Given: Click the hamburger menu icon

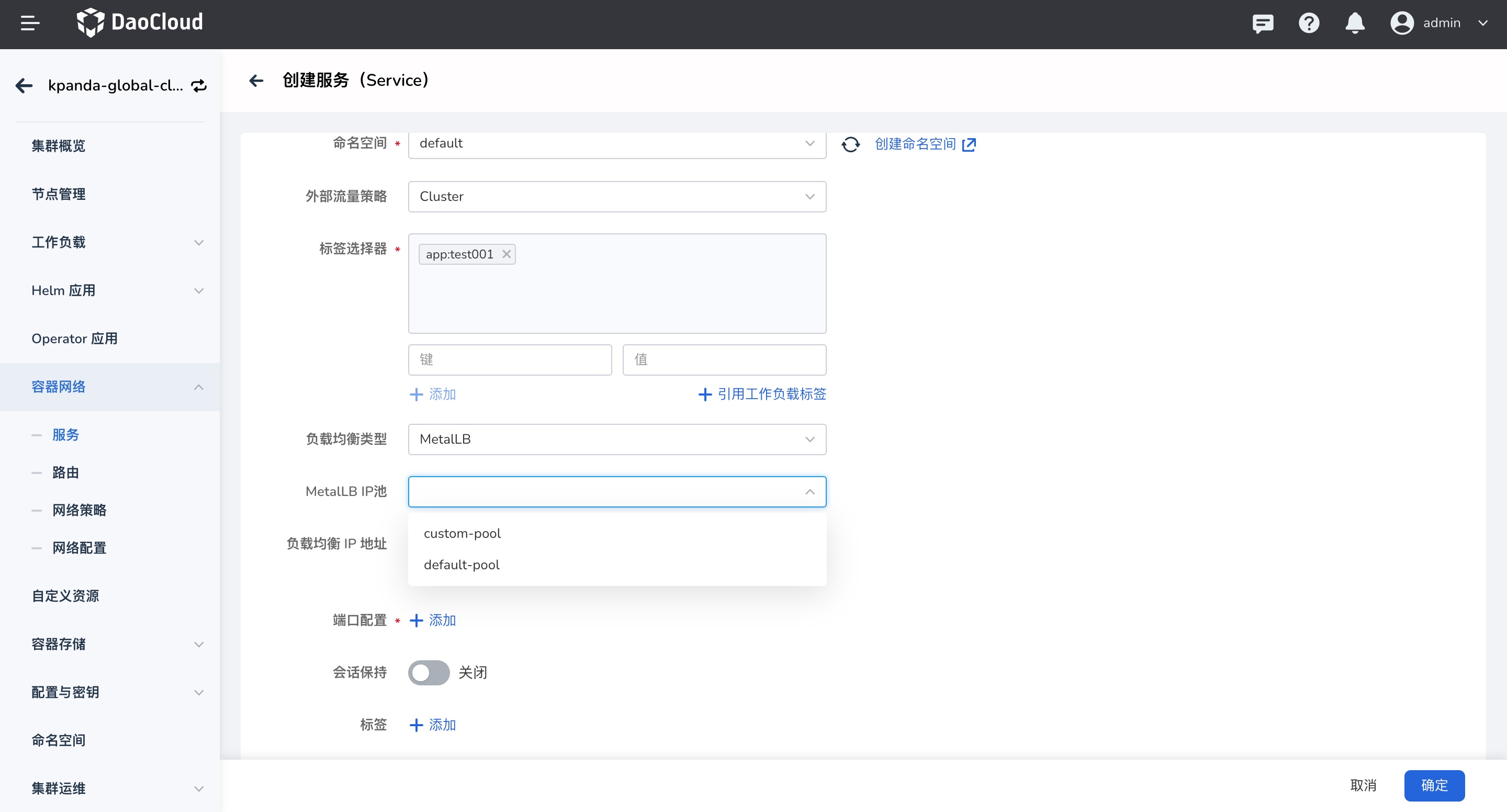Looking at the screenshot, I should (30, 24).
